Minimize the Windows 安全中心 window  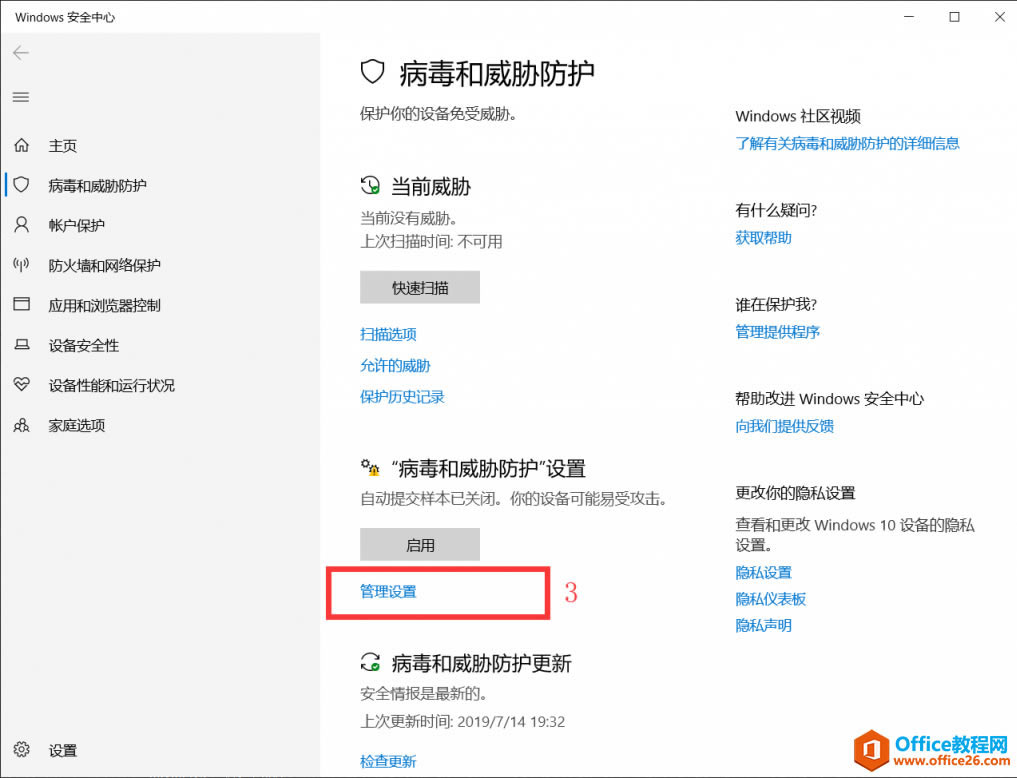coord(909,17)
